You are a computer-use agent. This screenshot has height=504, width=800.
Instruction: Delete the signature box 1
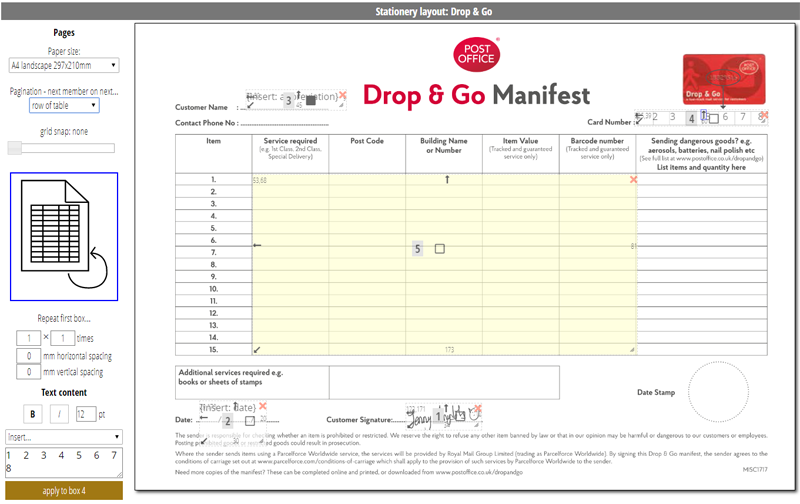coord(478,408)
